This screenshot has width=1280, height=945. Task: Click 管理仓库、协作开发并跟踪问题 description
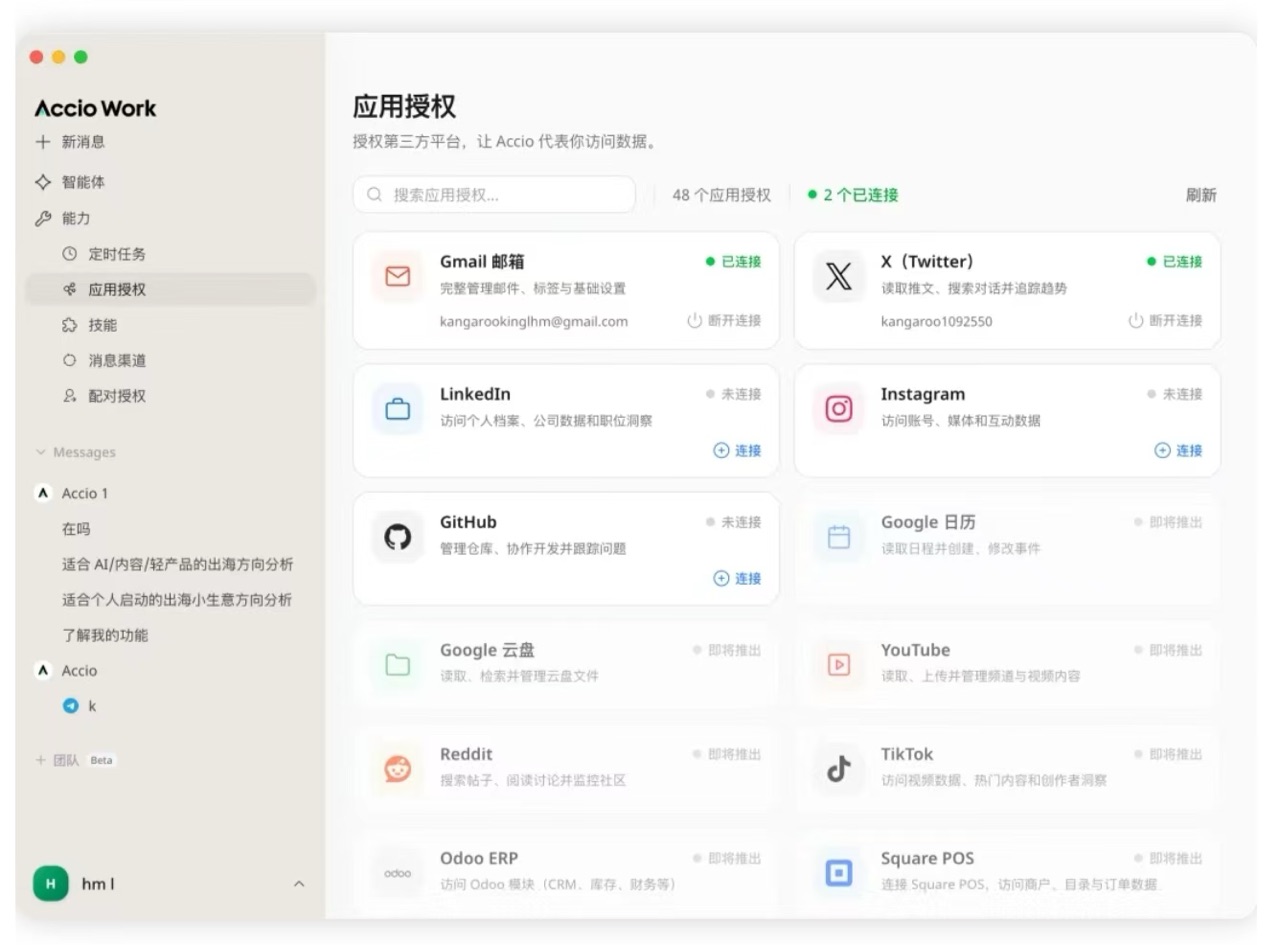533,548
